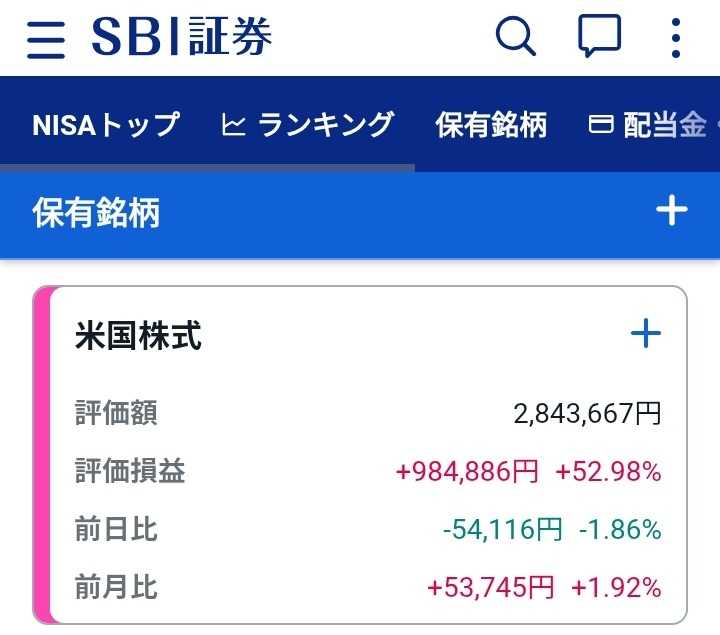Select the 保有銘柄 tab in navigation

[x=491, y=125]
